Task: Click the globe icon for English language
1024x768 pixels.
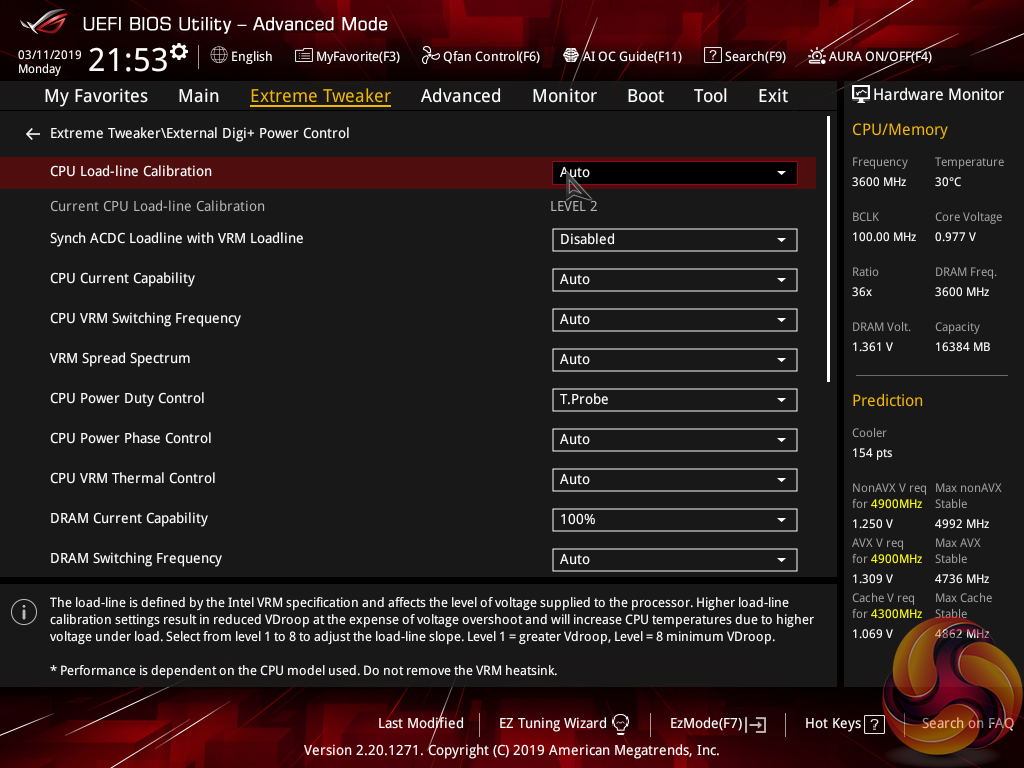Action: click(218, 56)
